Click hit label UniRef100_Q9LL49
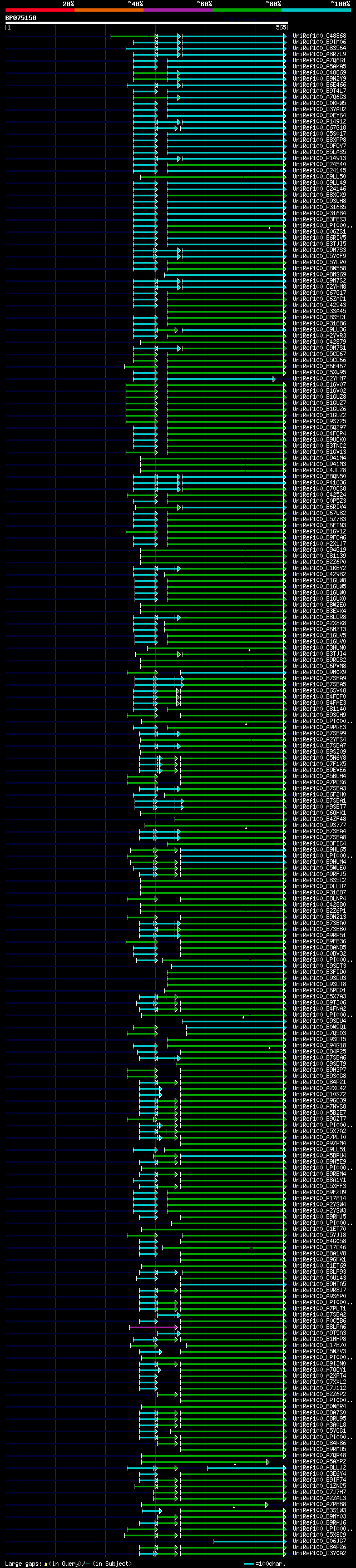The height and width of the screenshot is (1568, 356). pyautogui.click(x=319, y=182)
